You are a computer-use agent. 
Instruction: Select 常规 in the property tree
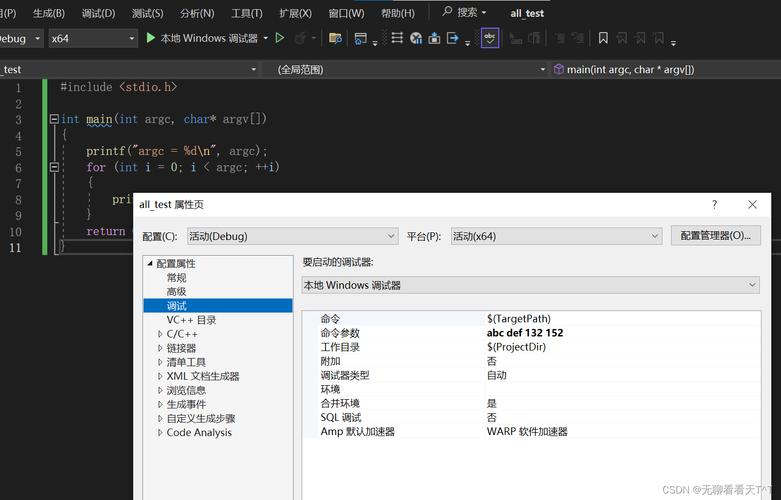point(176,278)
